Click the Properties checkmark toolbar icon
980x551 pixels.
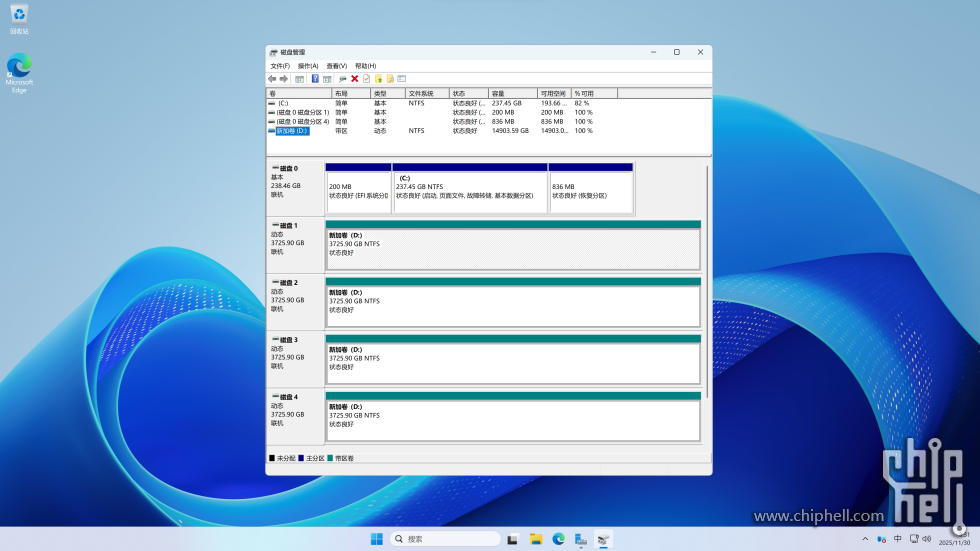pyautogui.click(x=366, y=79)
